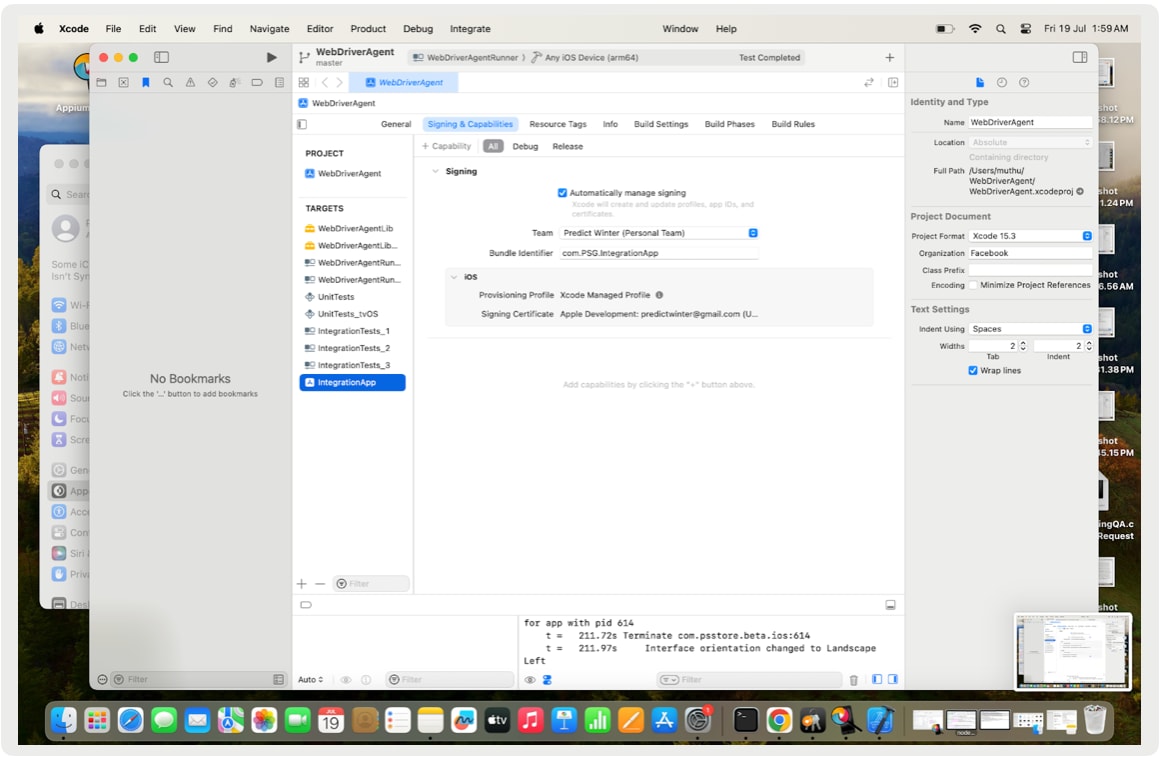This screenshot has width=1163, height=758.
Task: Select the Bookmark navigator icon
Action: pos(146,83)
